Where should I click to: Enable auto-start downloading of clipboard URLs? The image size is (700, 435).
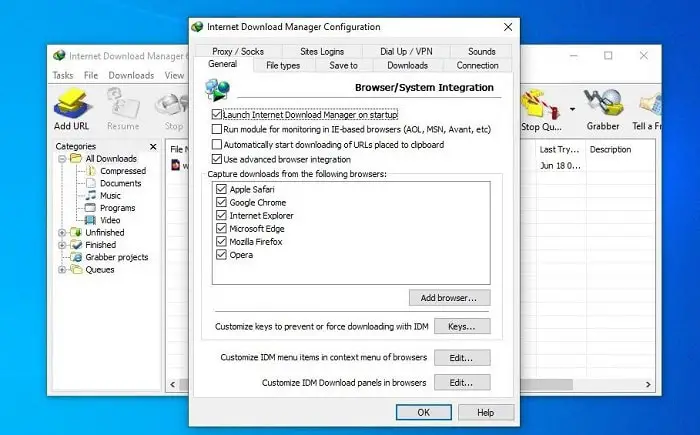tap(217, 144)
